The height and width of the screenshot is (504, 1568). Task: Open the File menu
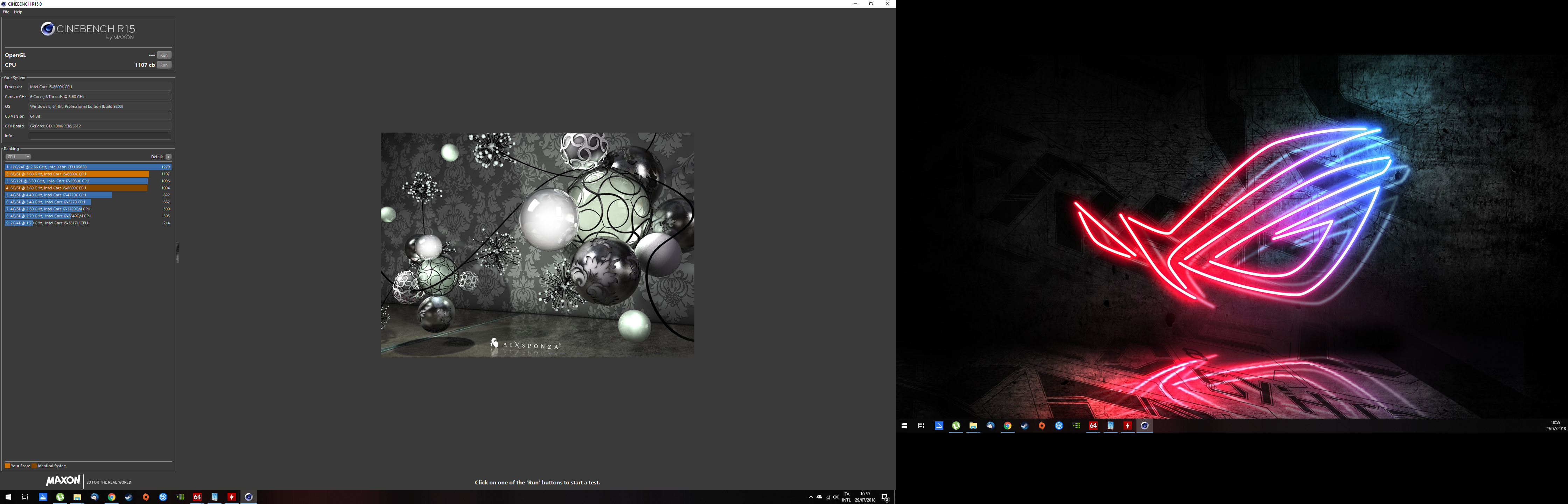click(6, 12)
